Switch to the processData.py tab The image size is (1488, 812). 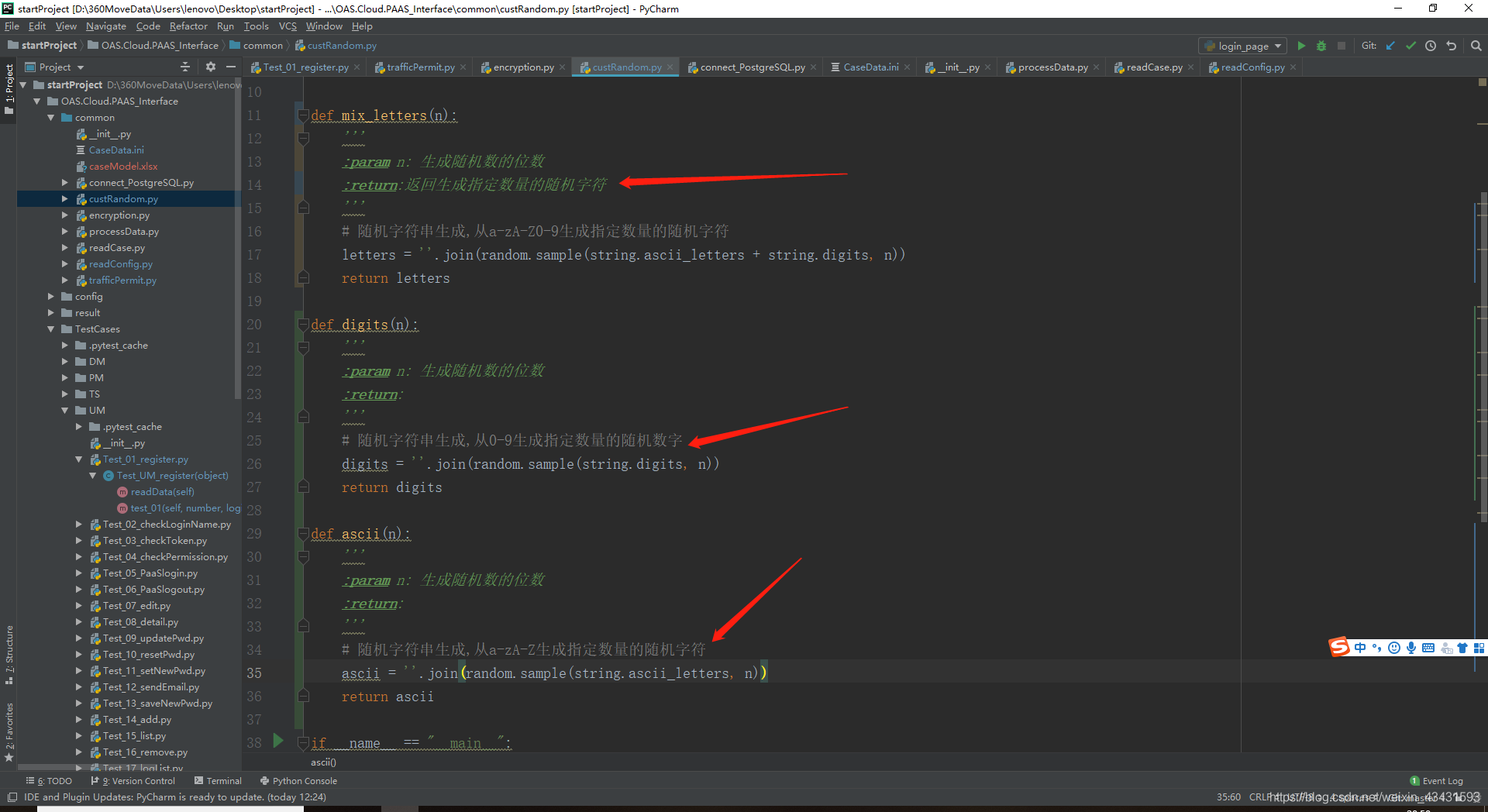pos(1052,67)
